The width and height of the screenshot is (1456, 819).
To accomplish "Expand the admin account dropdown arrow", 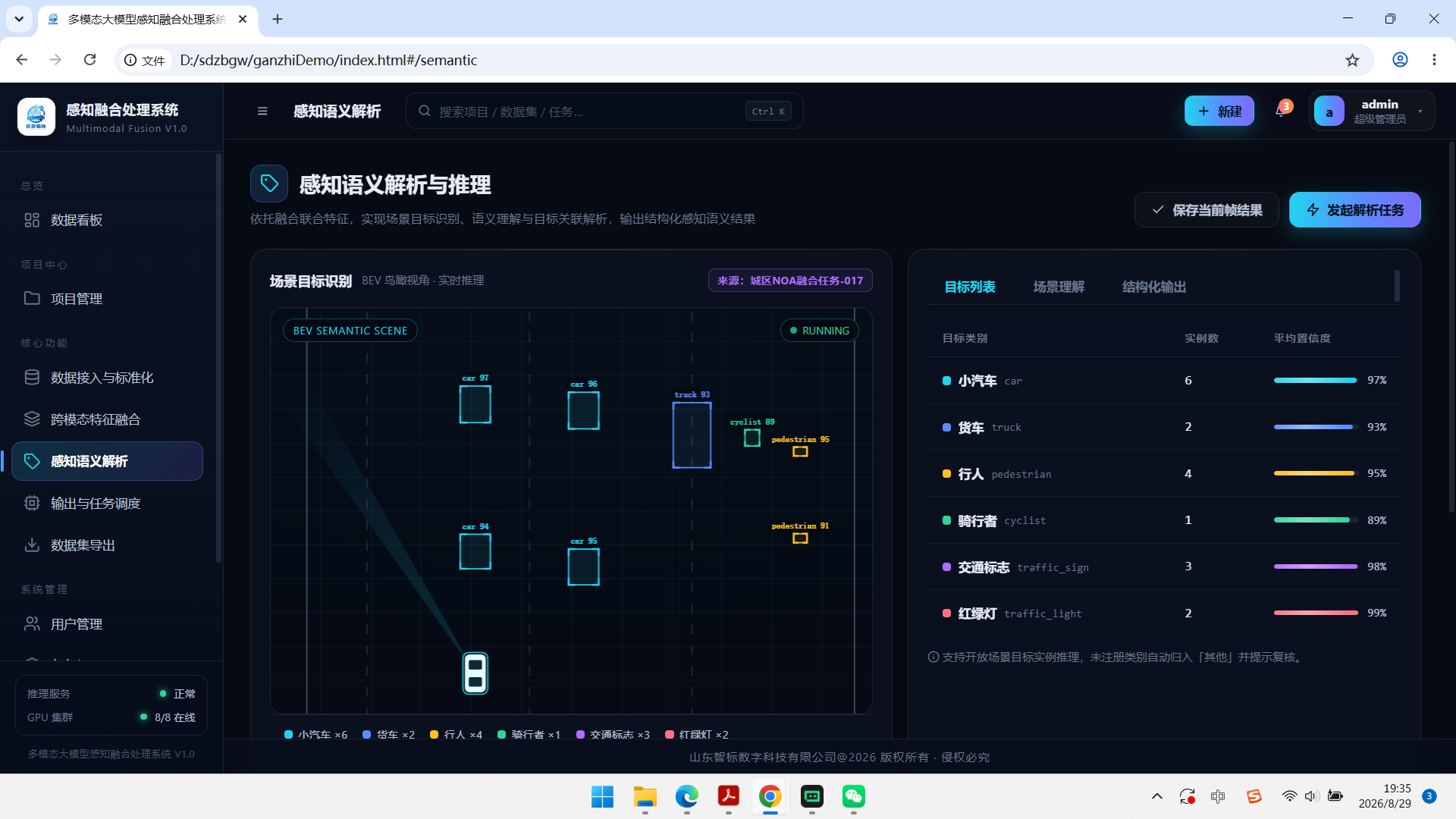I will [1420, 111].
